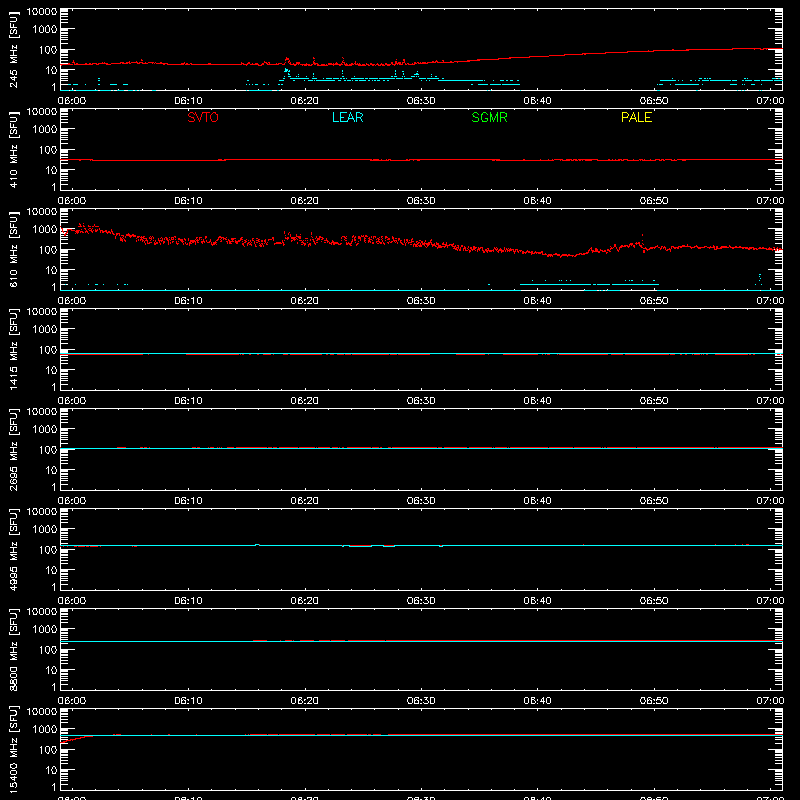Click the green SGMR station label
This screenshot has height=800, width=800.
click(x=489, y=117)
